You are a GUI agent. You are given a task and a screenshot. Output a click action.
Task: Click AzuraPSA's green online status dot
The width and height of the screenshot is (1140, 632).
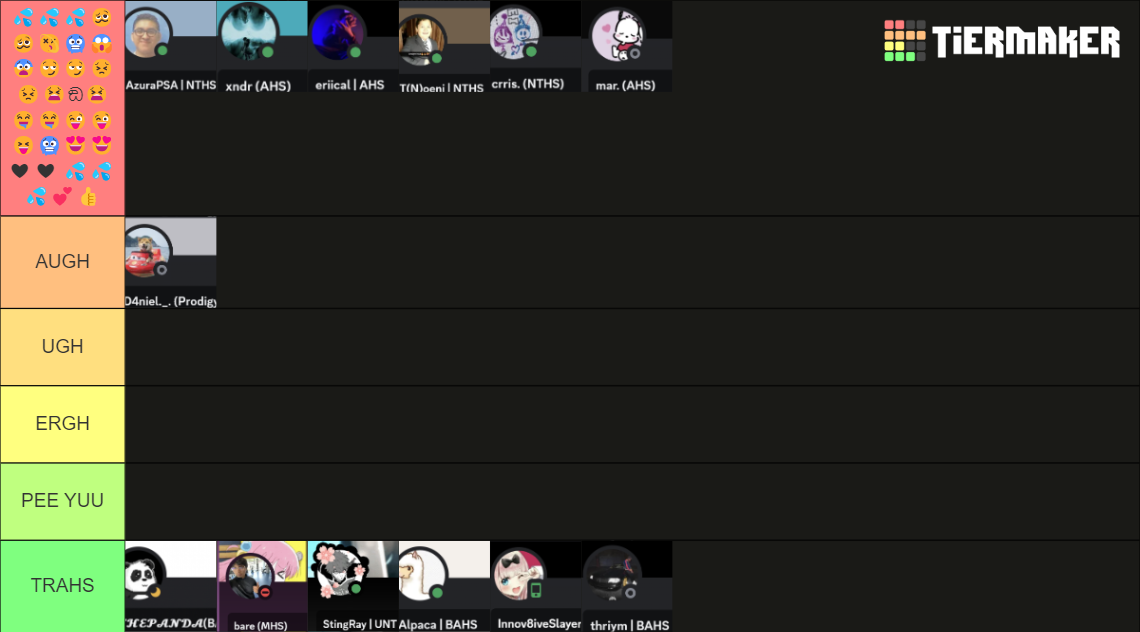[163, 51]
